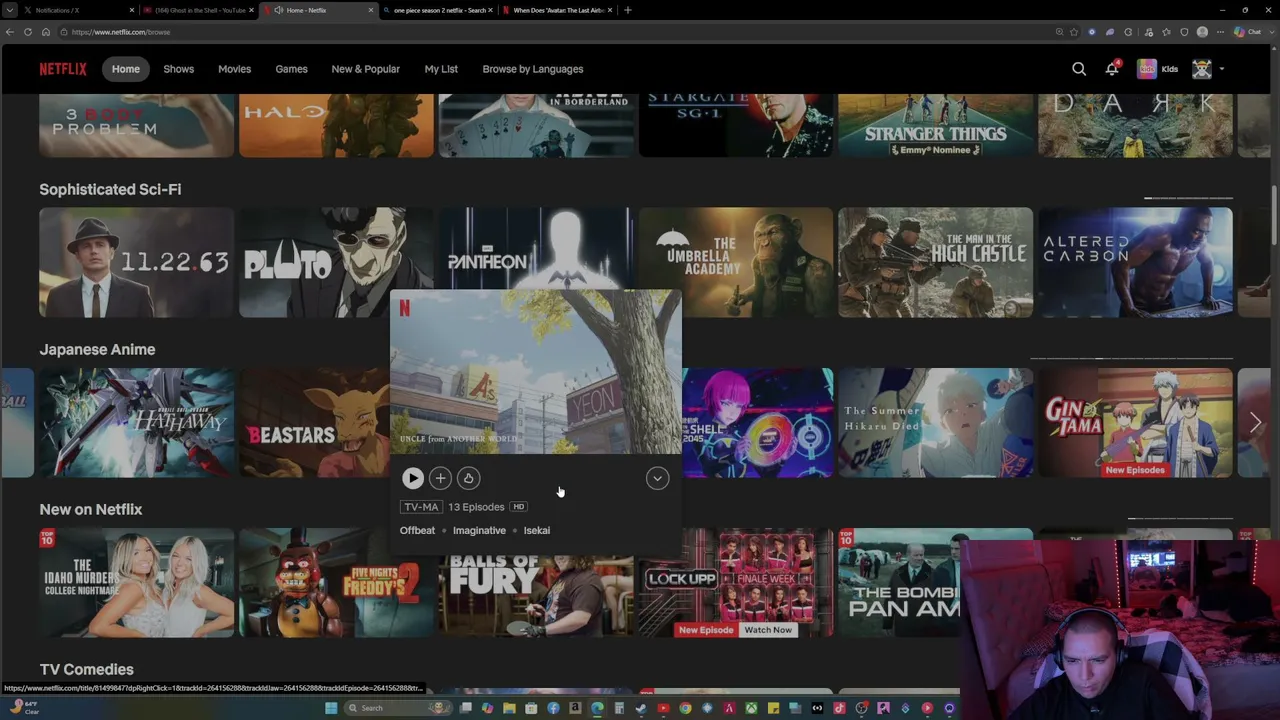
Task: Open the 3 Body Problem thumbnail
Action: pyautogui.click(x=136, y=125)
